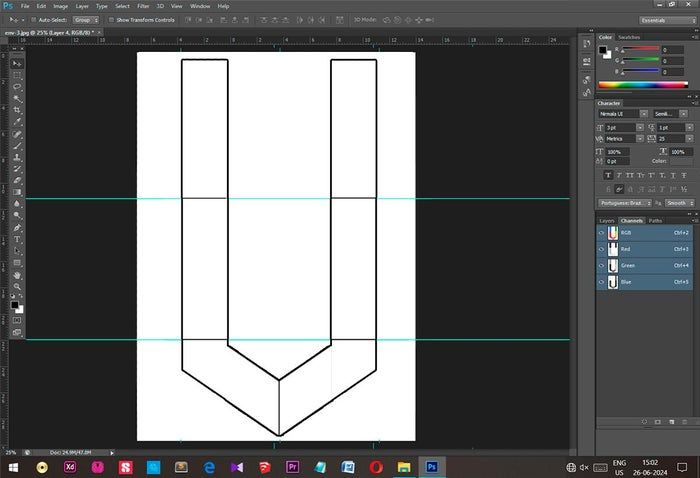Viewport: 700px width, 478px height.
Task: Toggle visibility of the Blue channel
Action: 602,283
